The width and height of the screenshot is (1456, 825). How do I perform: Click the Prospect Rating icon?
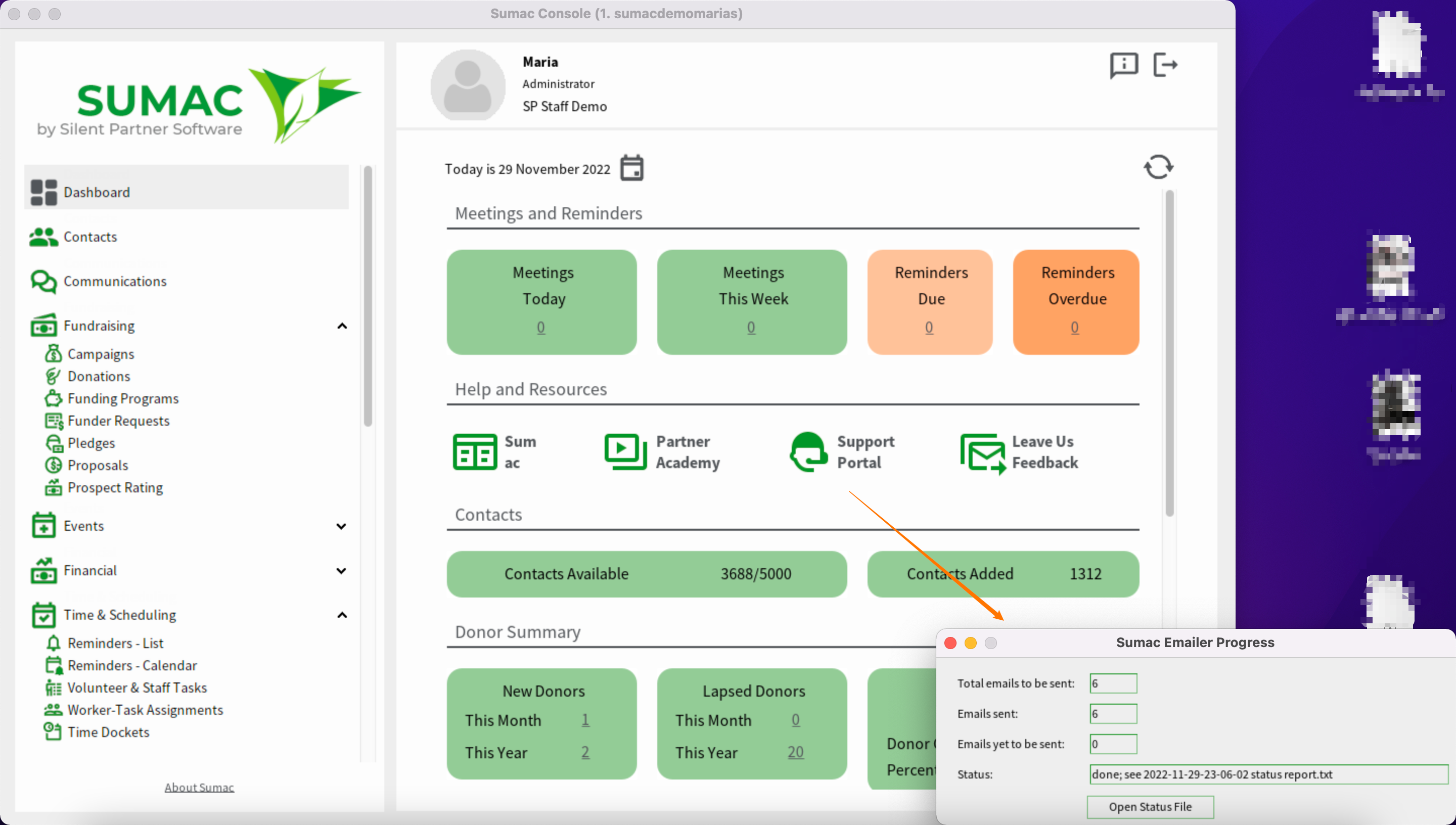point(53,487)
